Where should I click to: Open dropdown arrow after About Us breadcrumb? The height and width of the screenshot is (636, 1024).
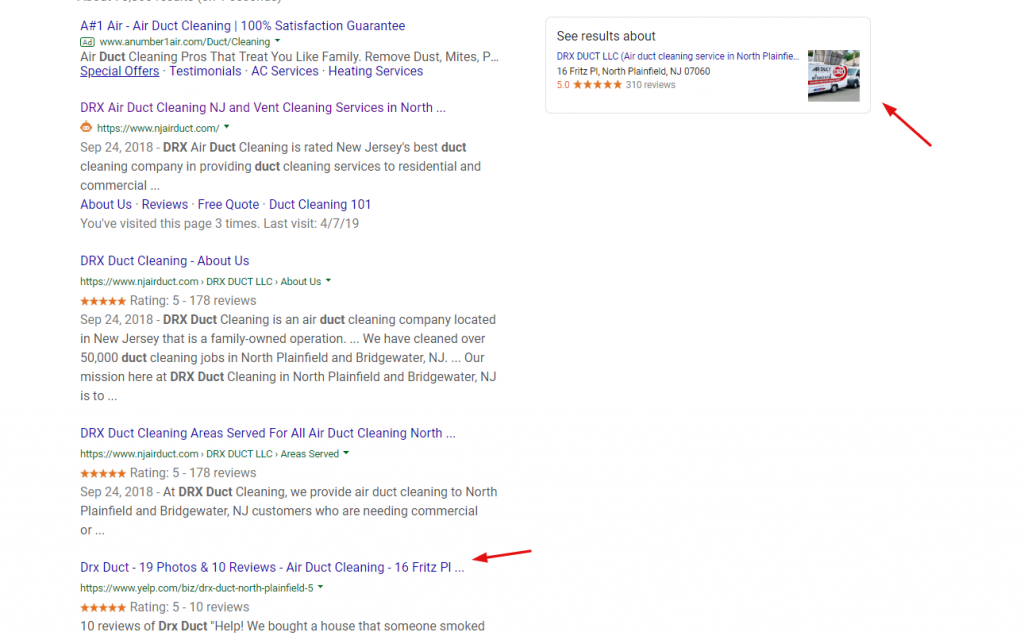point(328,281)
